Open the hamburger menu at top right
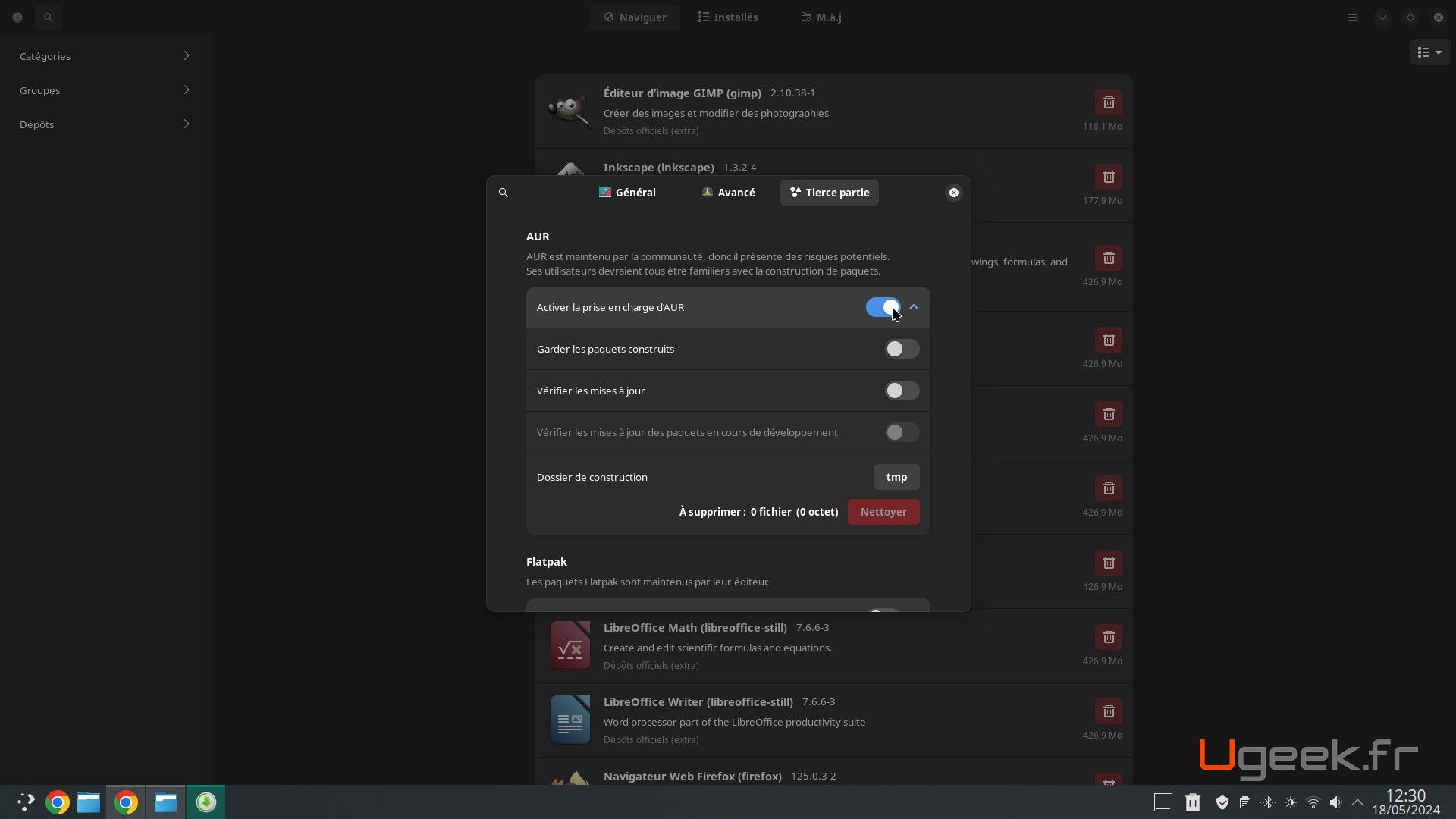 pos(1351,17)
